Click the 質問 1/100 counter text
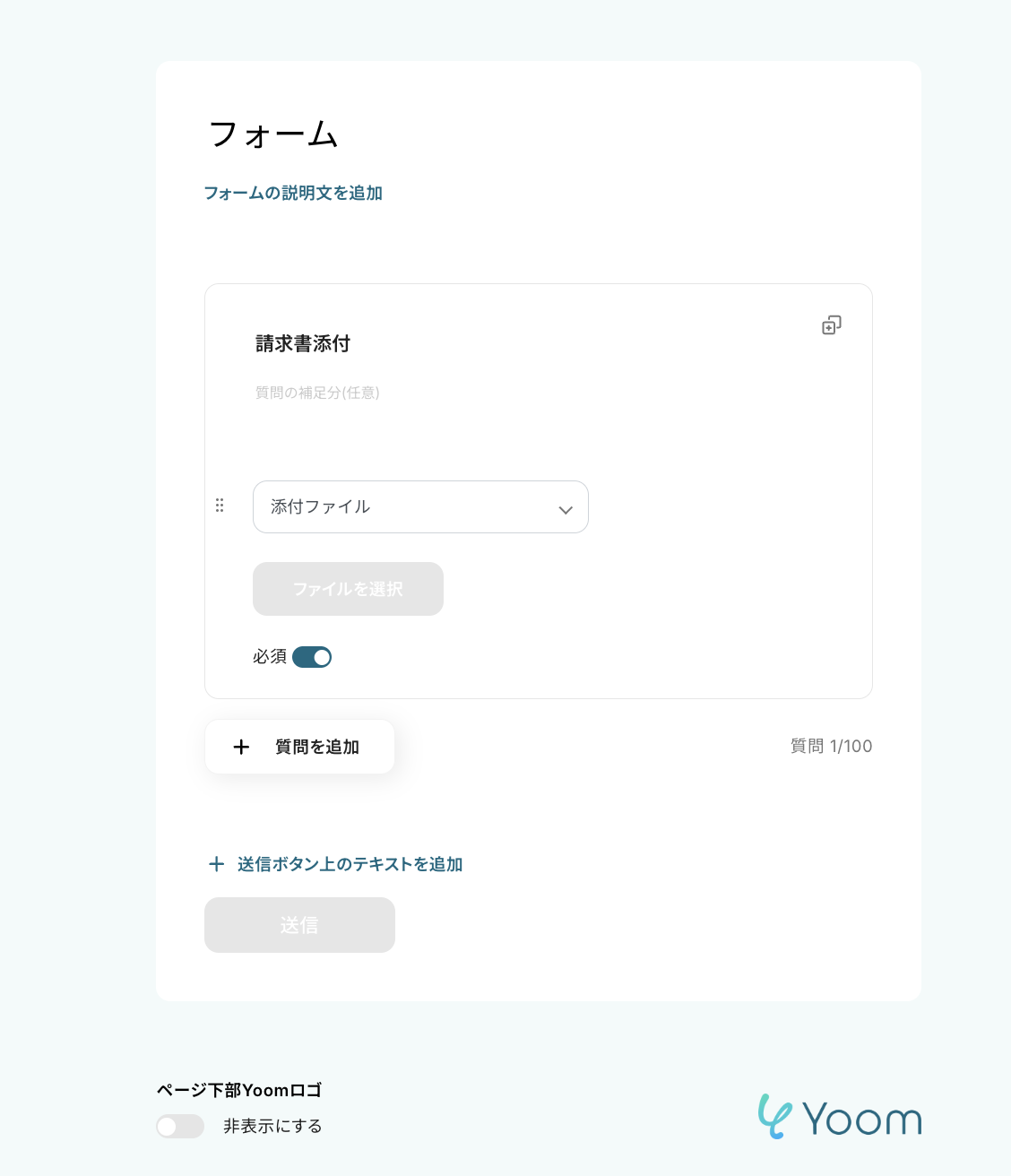Screen dimensions: 1011x1176 tap(831, 746)
